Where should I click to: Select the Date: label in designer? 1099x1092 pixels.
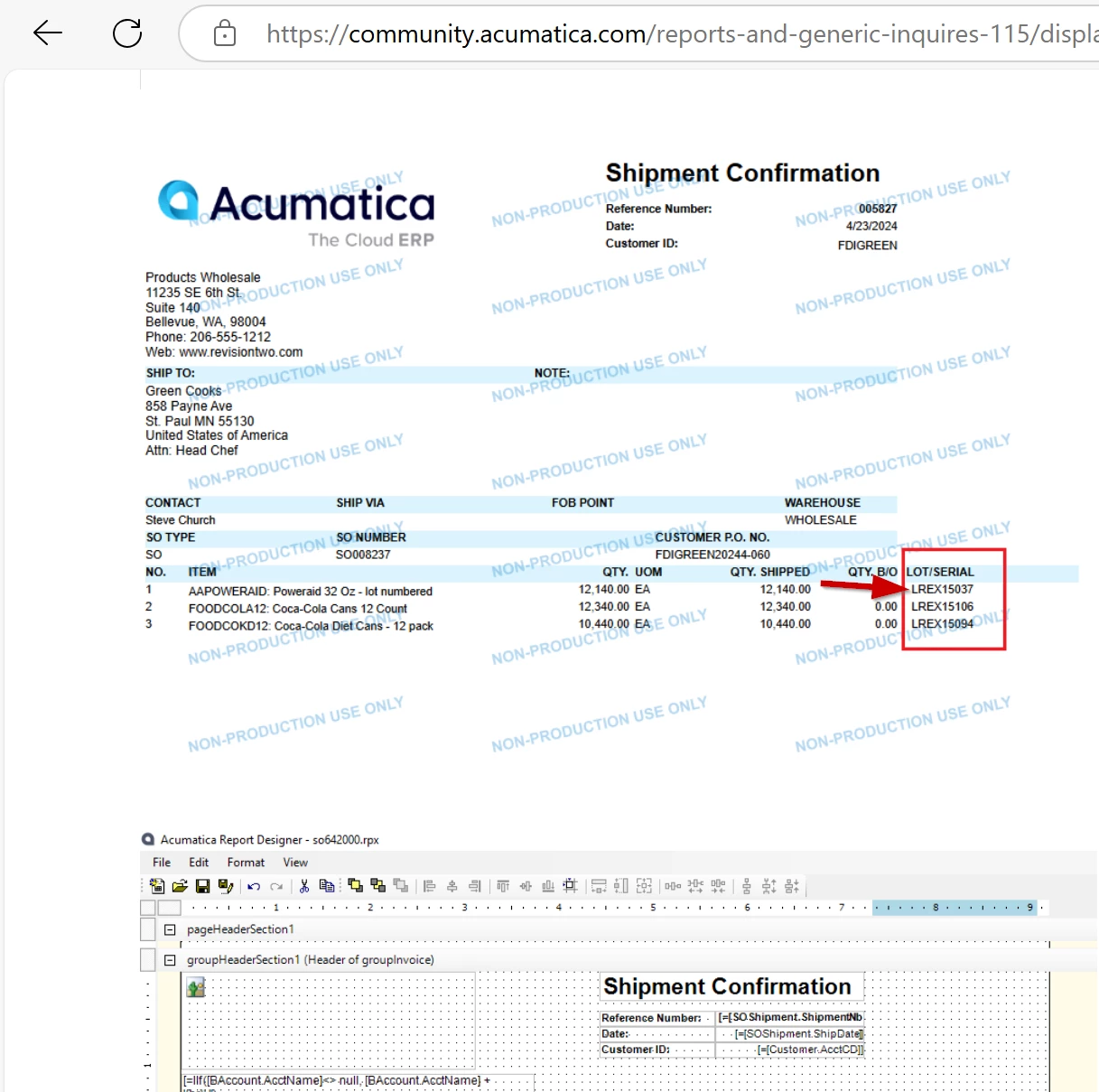tap(657, 1034)
